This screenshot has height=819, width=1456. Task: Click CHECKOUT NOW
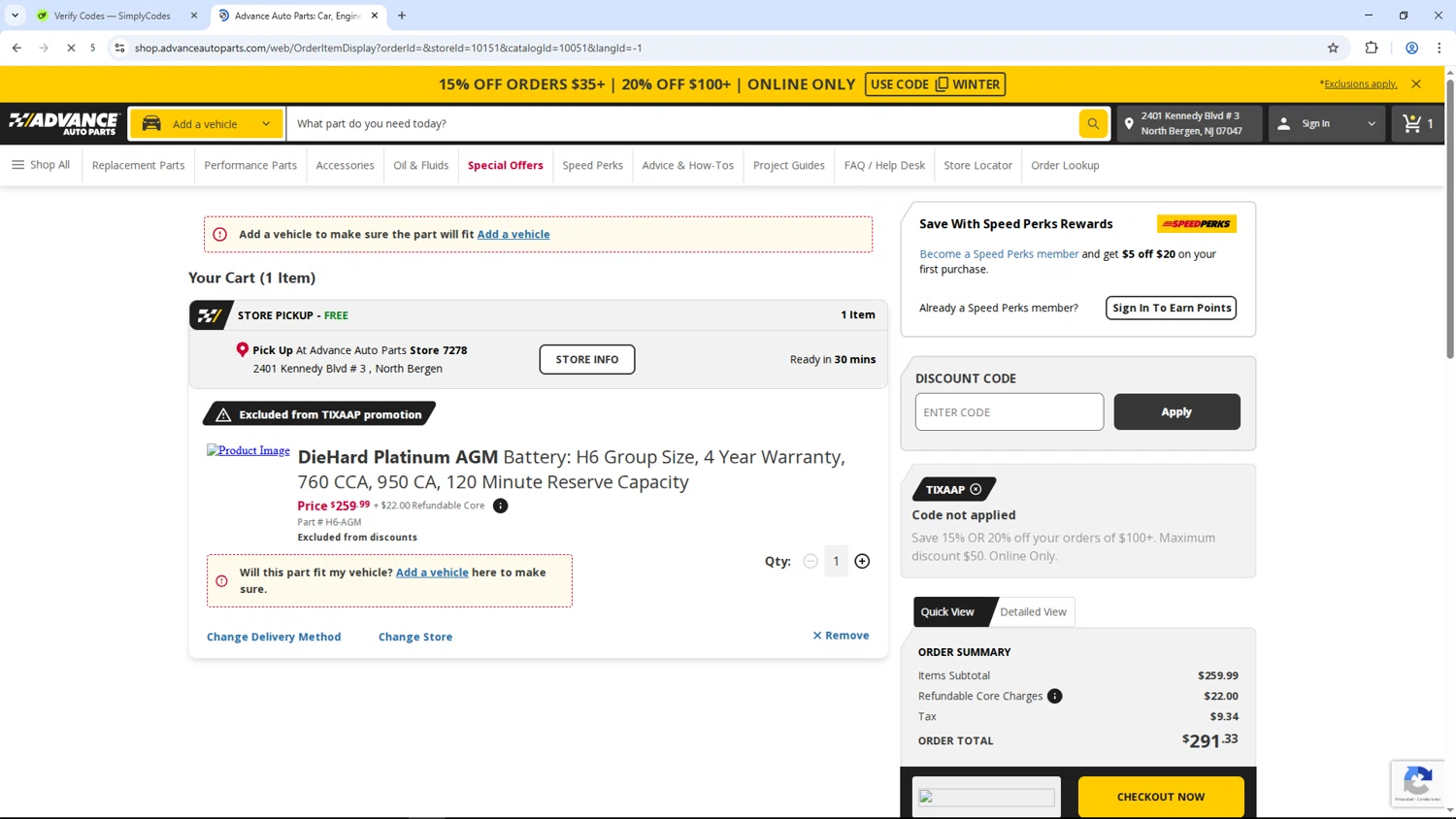tap(1161, 797)
